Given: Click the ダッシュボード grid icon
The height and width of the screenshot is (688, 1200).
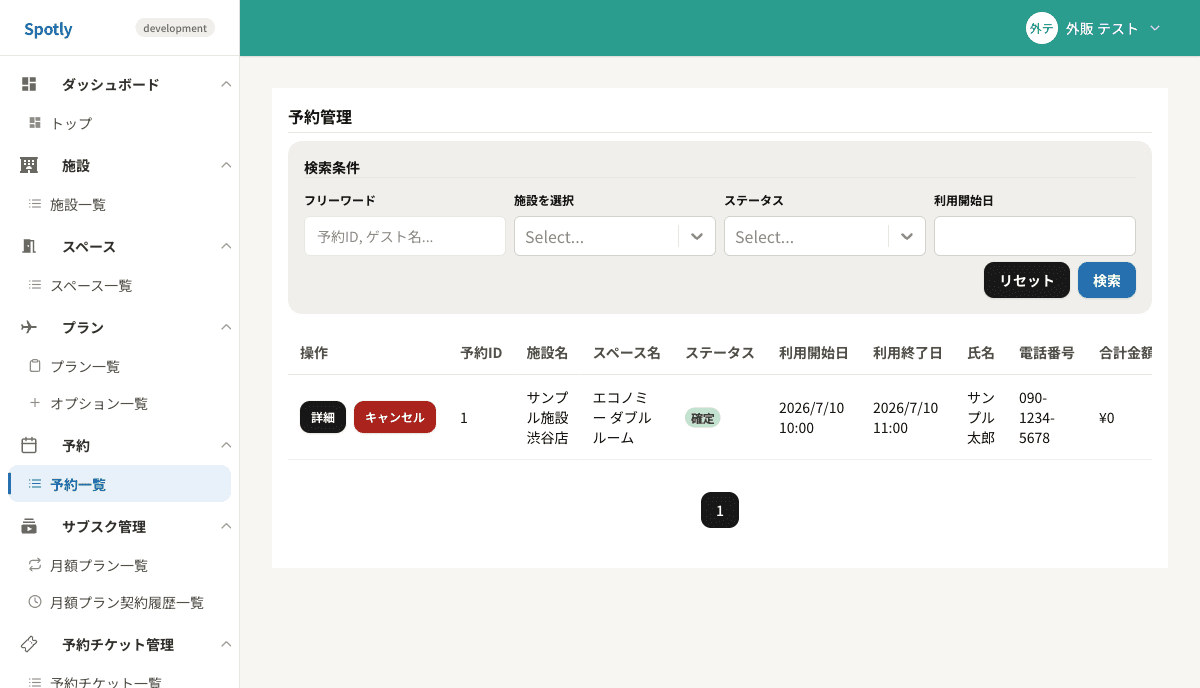Looking at the screenshot, I should pos(29,84).
